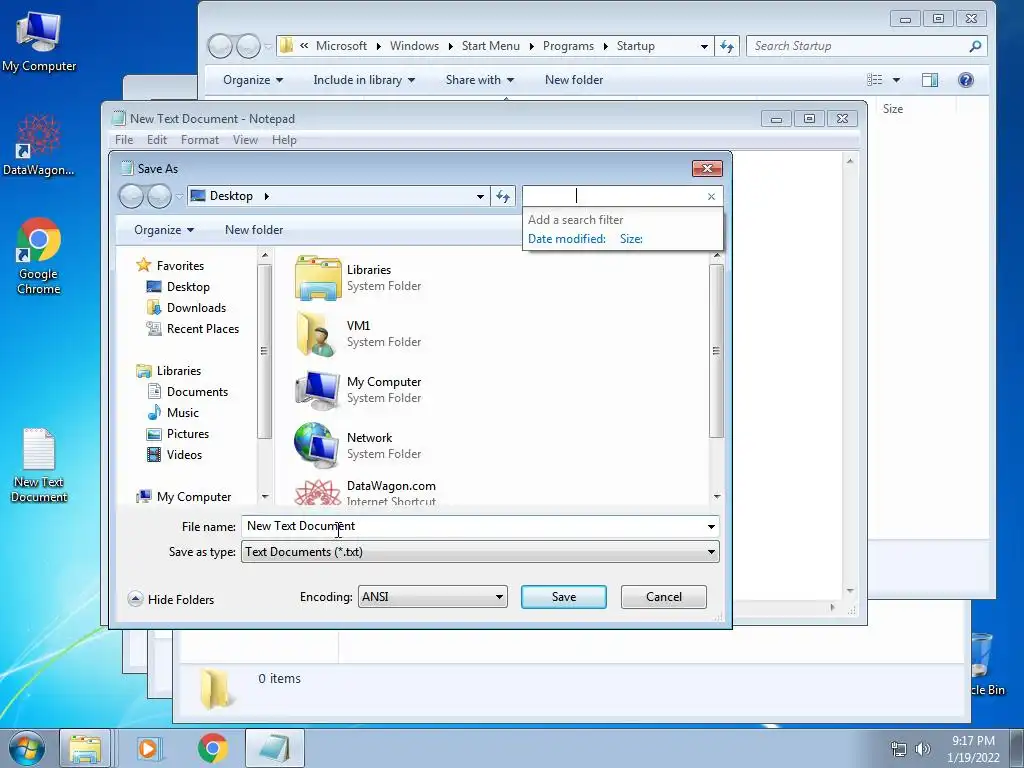Click the Save button
1024x768 pixels.
pyautogui.click(x=564, y=597)
